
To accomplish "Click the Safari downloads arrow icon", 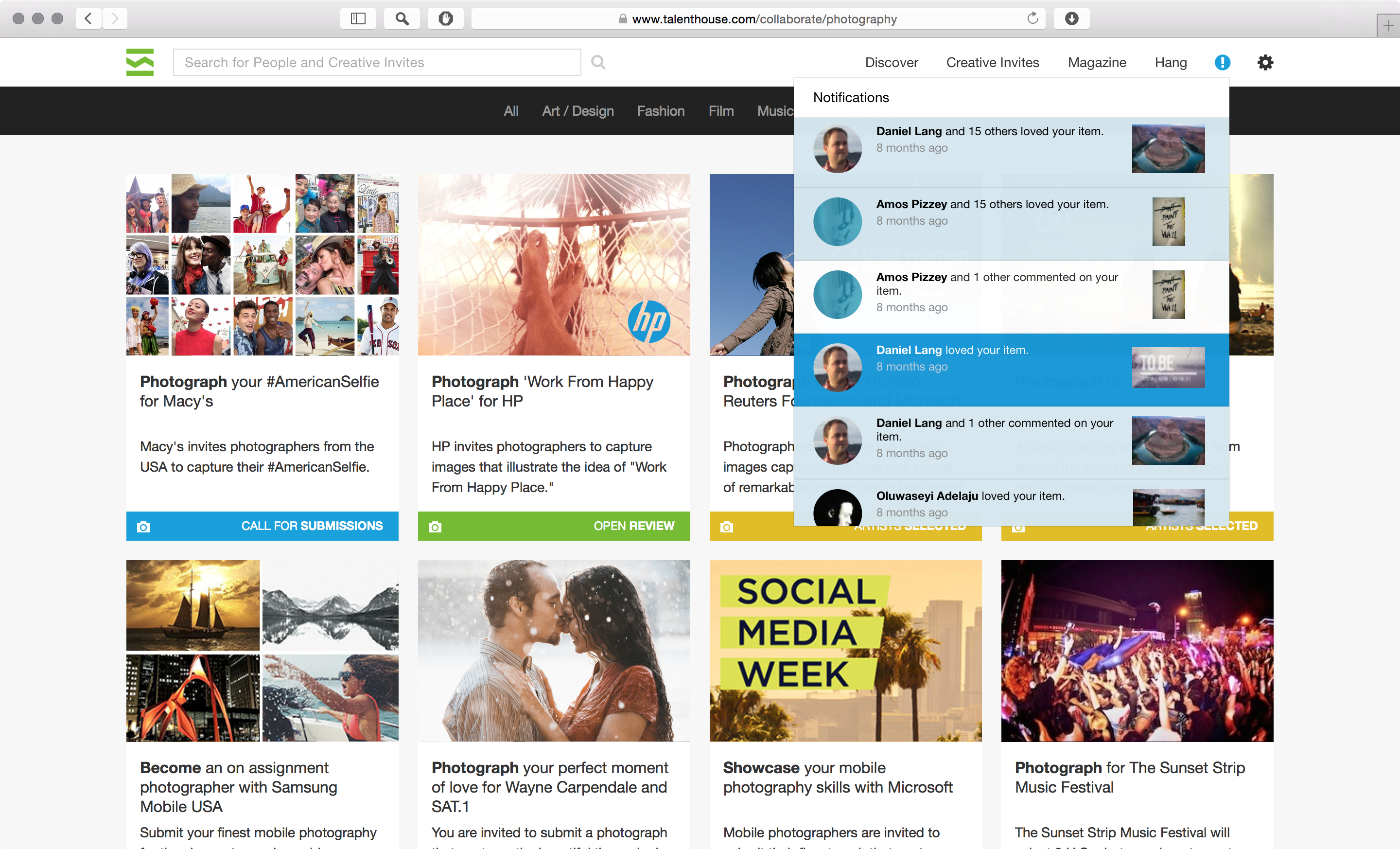I will coord(1071,19).
